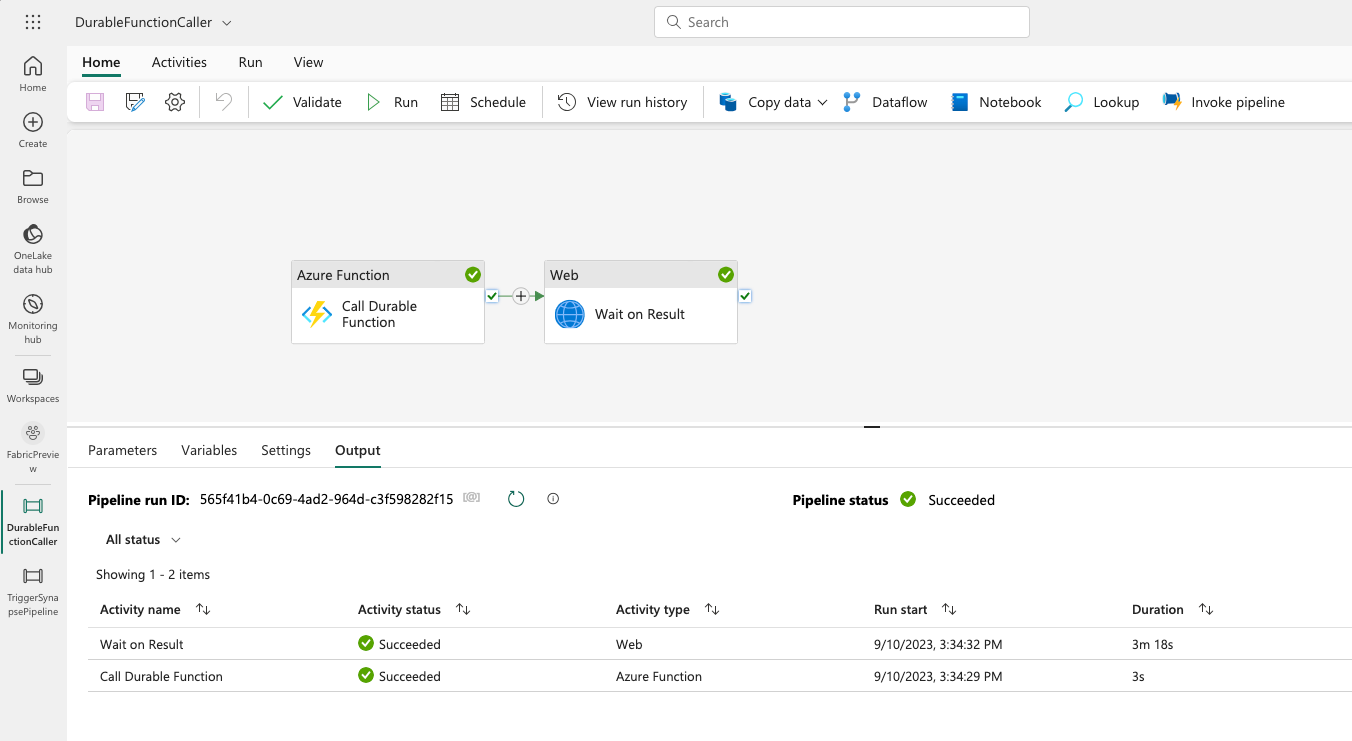Collapse the bottom panel handle
1352x741 pixels.
click(872, 427)
